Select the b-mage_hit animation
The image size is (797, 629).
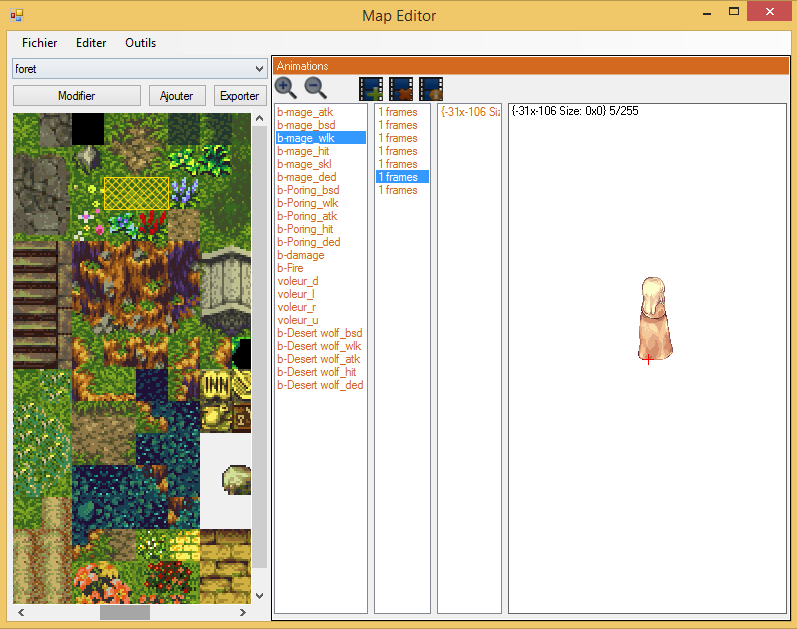click(321, 151)
